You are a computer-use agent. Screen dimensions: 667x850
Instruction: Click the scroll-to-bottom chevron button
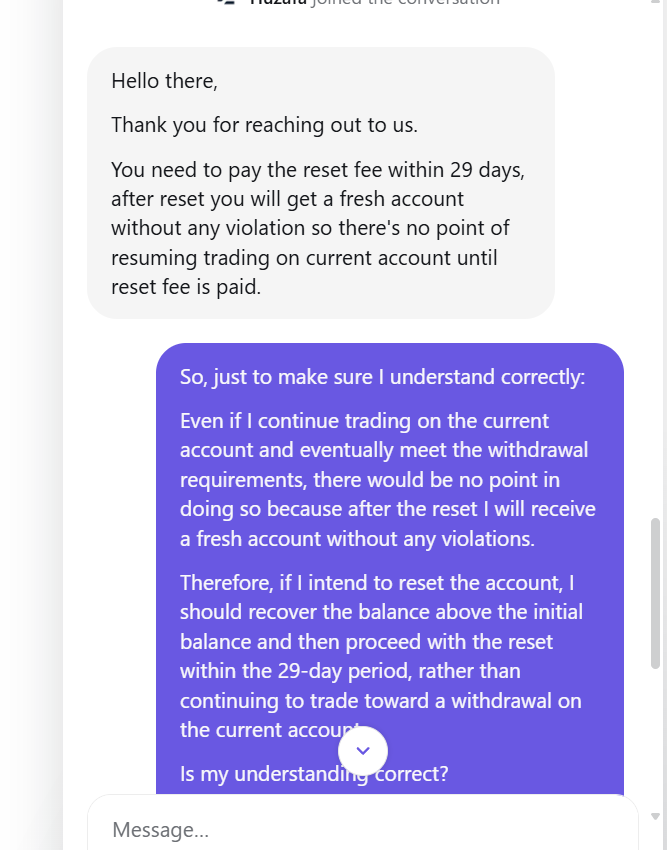pyautogui.click(x=363, y=751)
